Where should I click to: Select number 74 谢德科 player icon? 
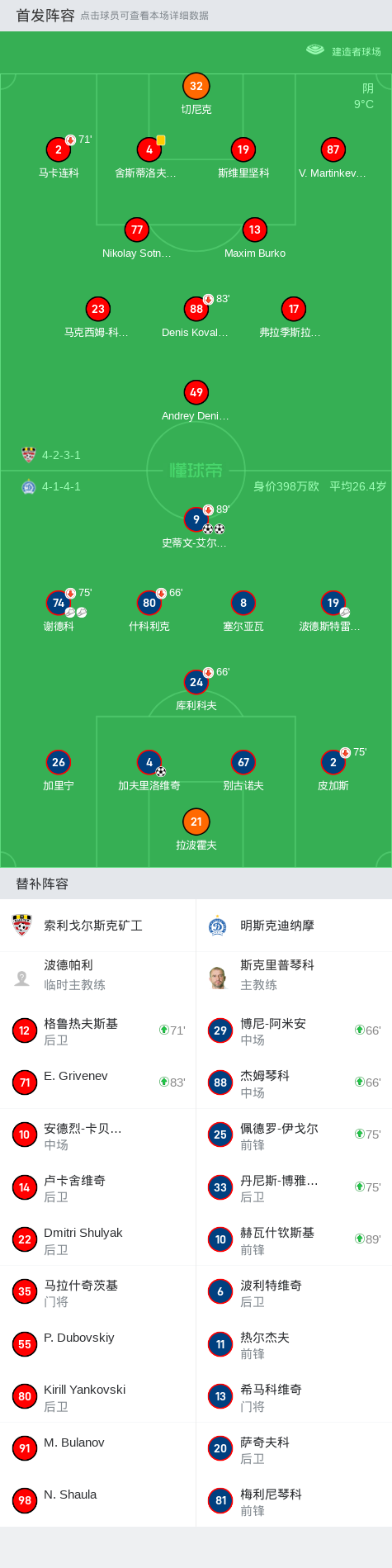click(x=59, y=603)
